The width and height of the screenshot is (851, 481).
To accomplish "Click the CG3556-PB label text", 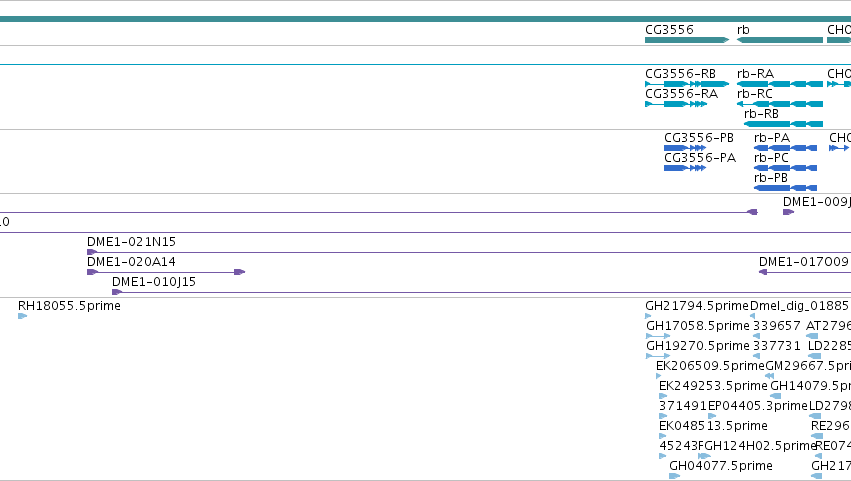I will [699, 137].
